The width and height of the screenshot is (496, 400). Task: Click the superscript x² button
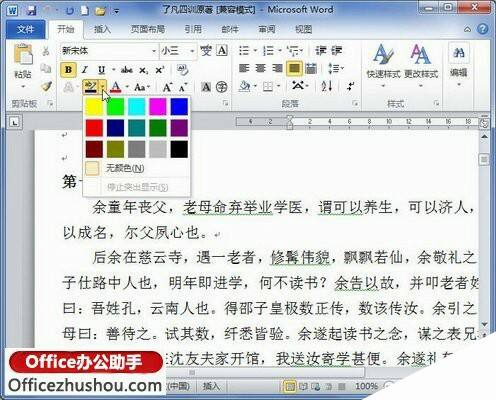[x=160, y=70]
